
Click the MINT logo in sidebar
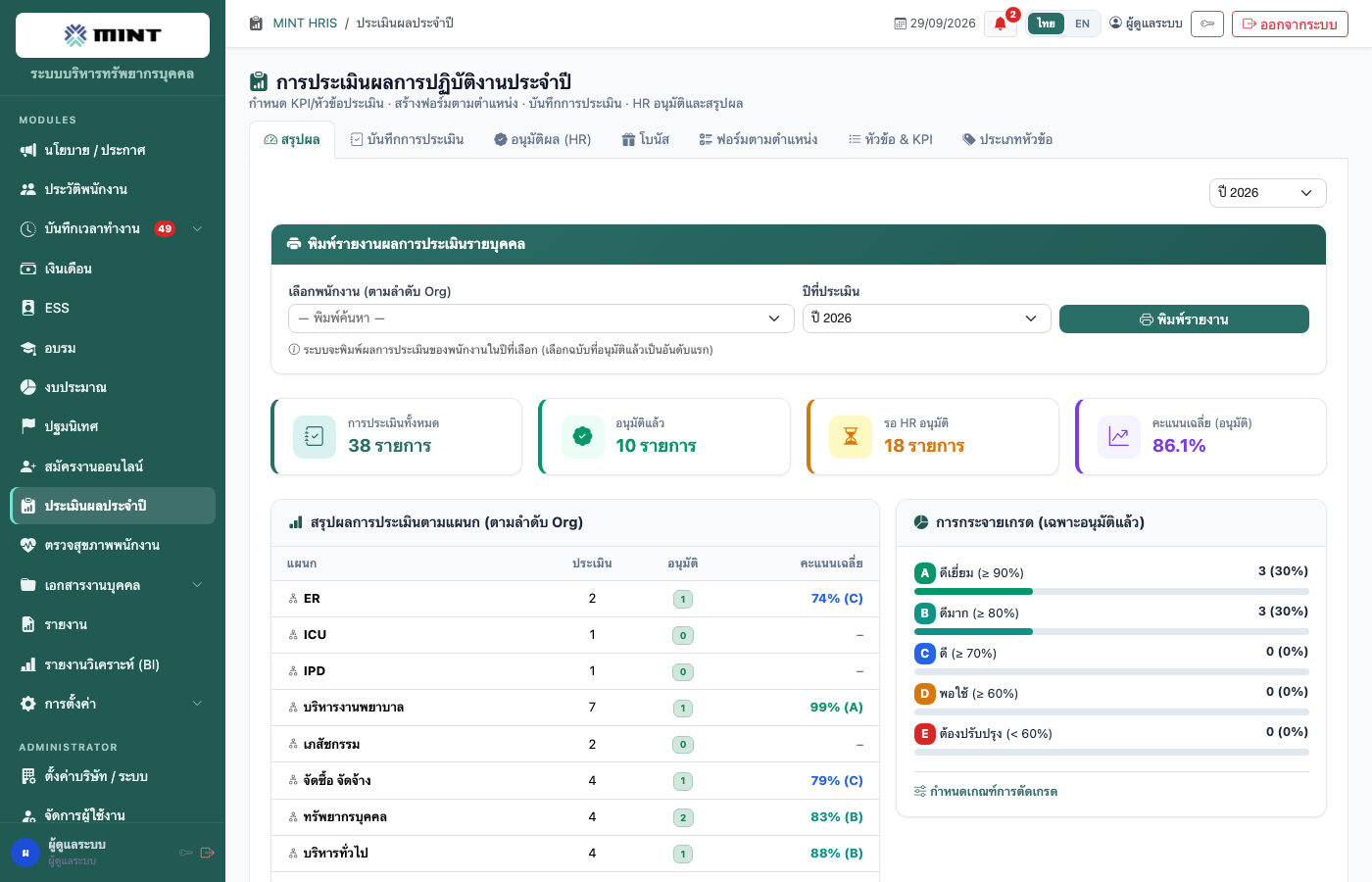click(x=113, y=35)
